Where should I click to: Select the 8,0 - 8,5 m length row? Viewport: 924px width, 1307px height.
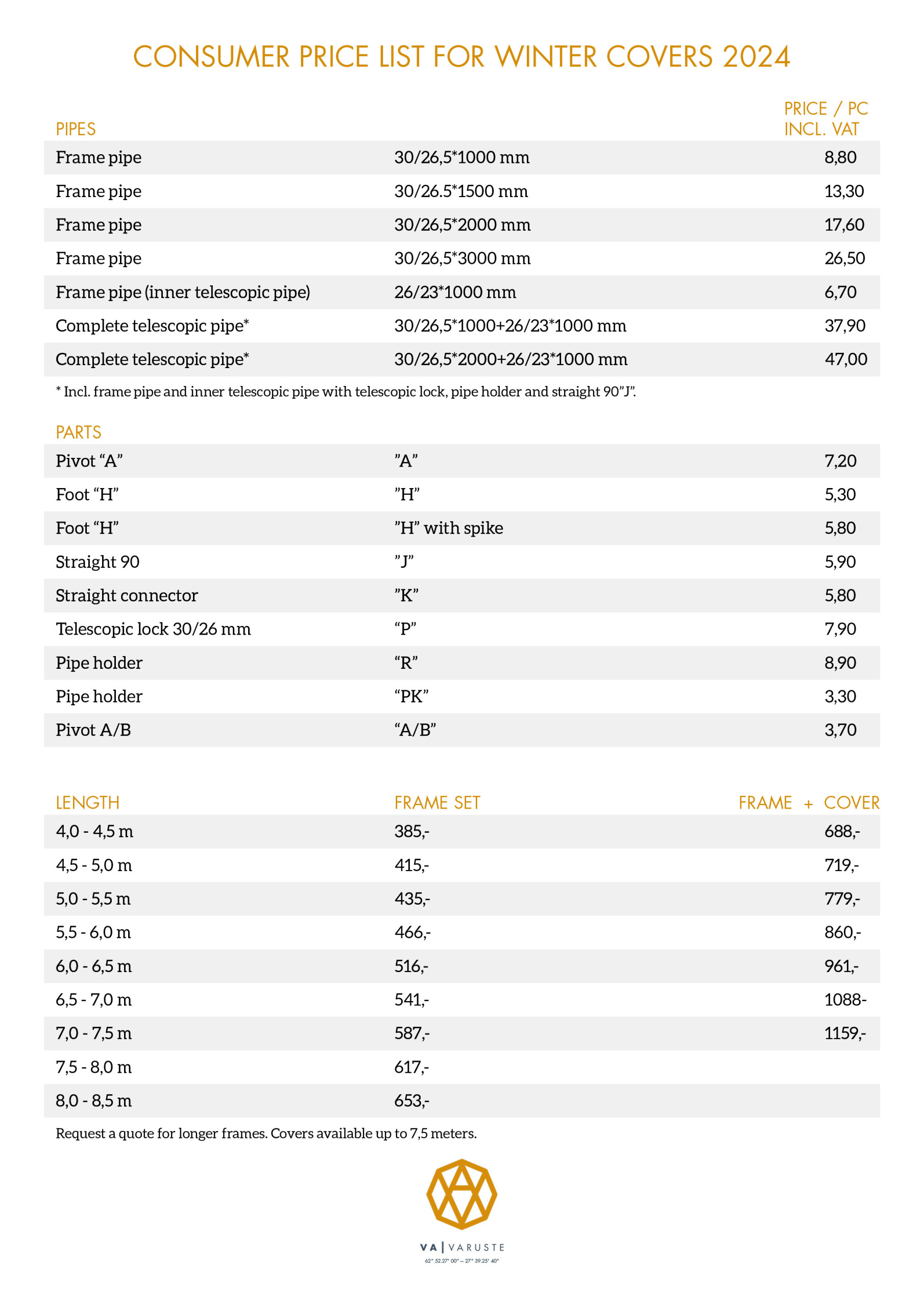point(94,1100)
